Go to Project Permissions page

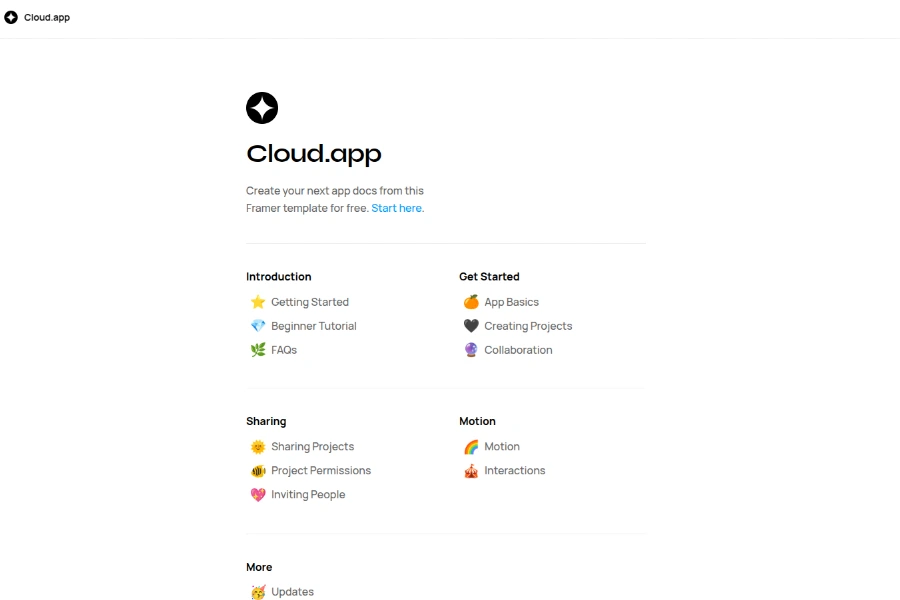click(x=321, y=471)
